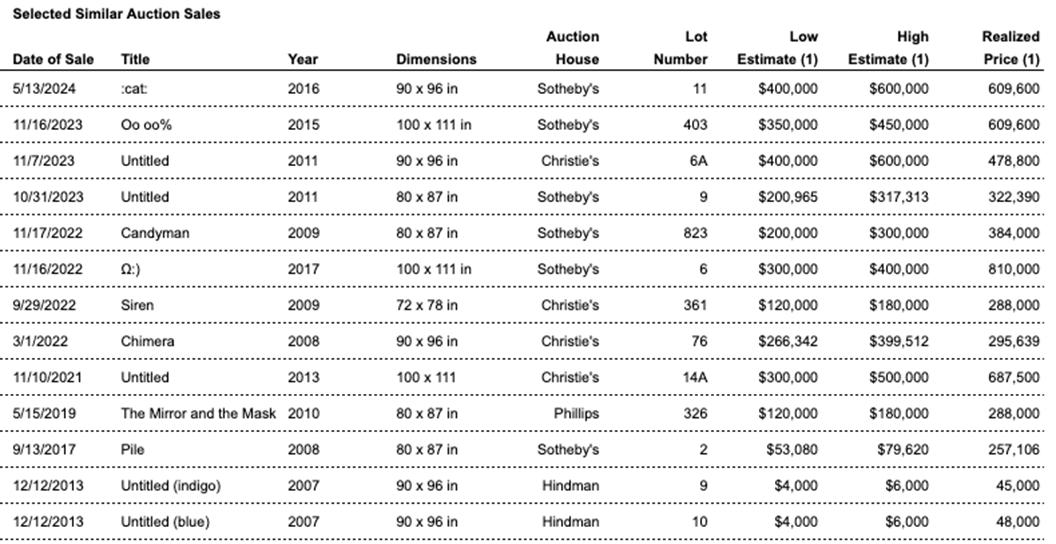The image size is (1056, 544).
Task: Select the :cat: title cell
Action: click(134, 89)
